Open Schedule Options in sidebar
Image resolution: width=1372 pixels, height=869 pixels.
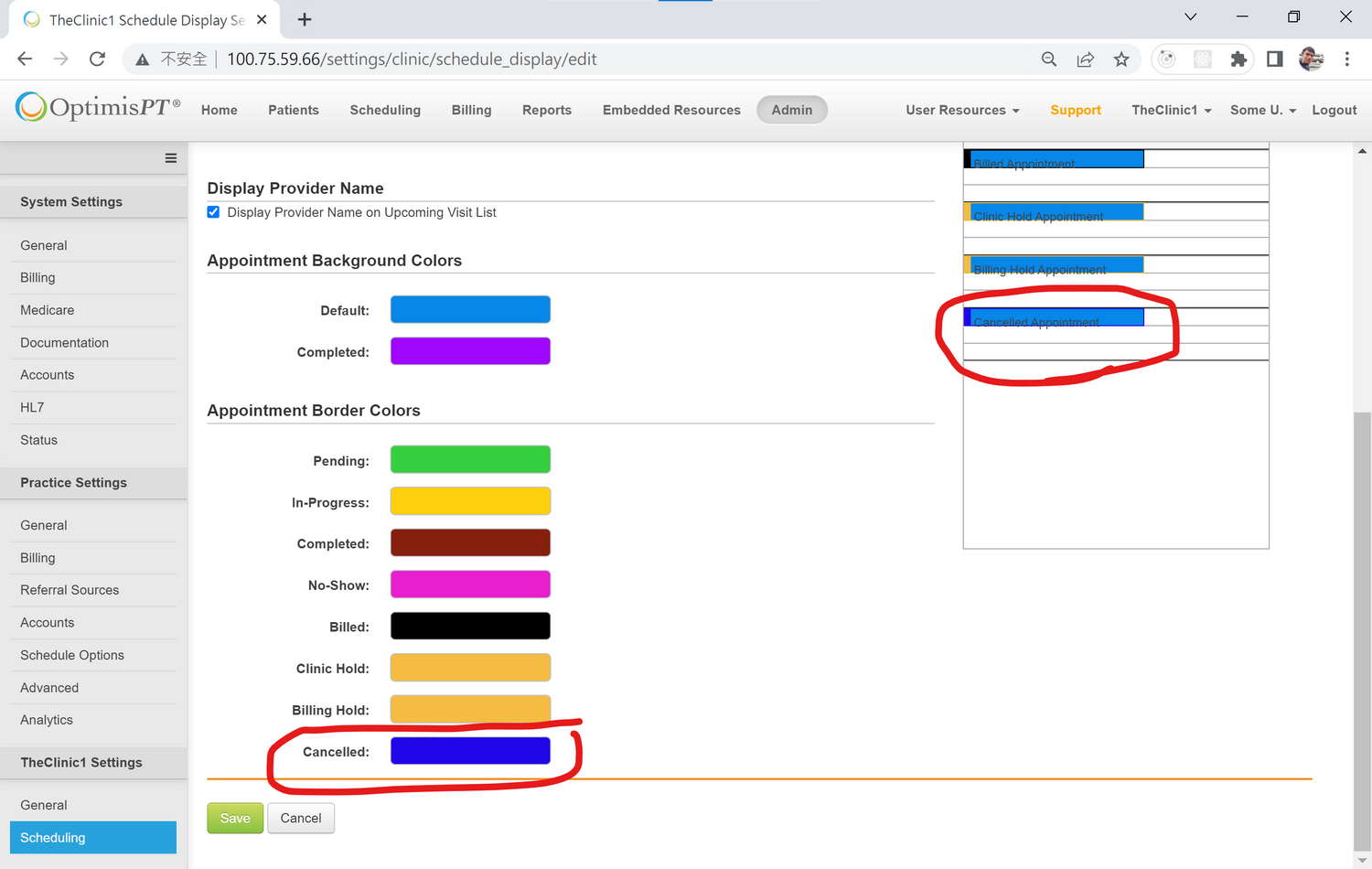click(x=72, y=655)
